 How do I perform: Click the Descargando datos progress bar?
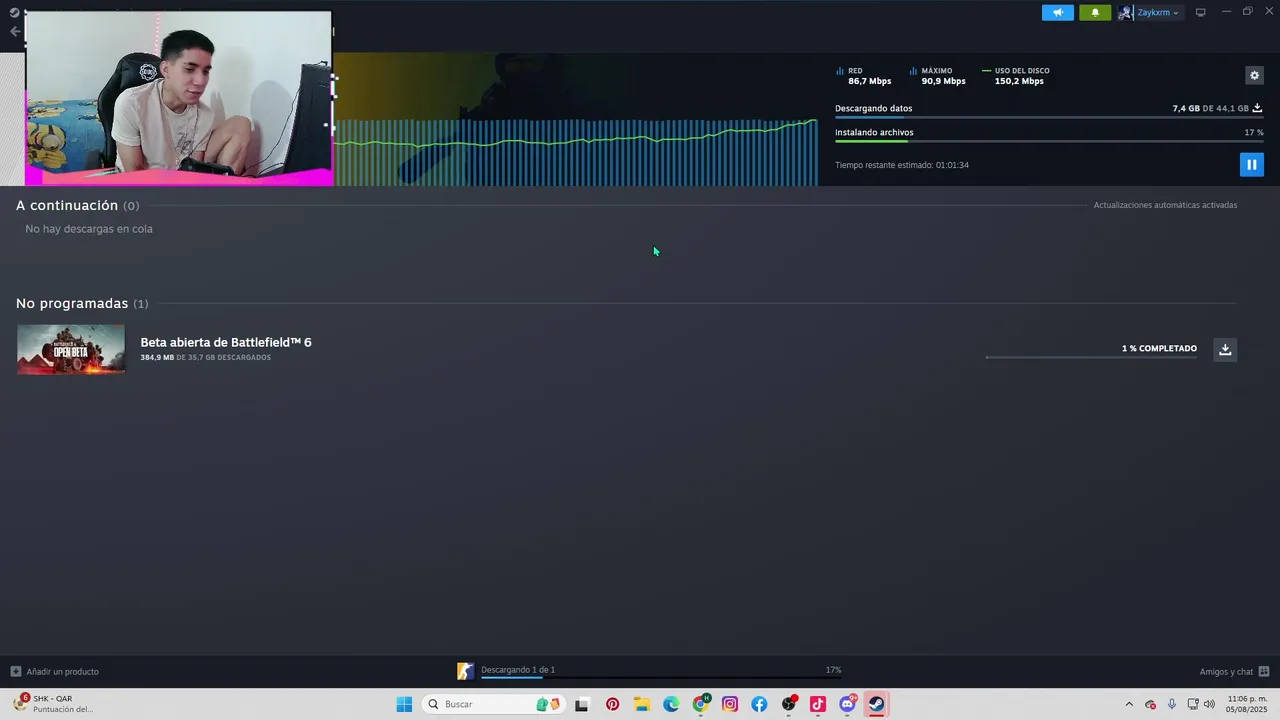click(1049, 117)
